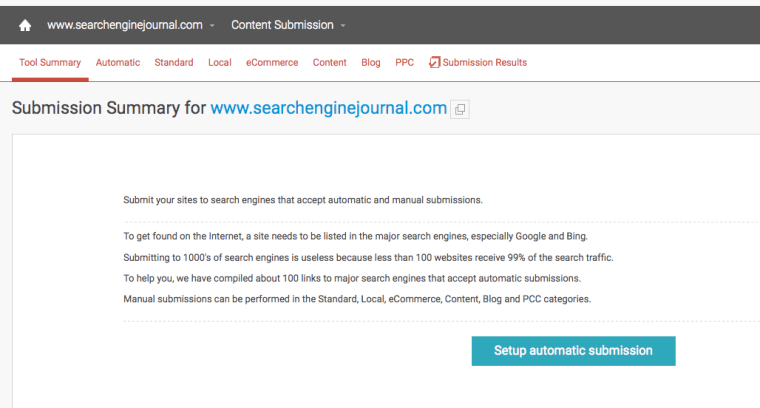Image resolution: width=760 pixels, height=408 pixels.
Task: Expand the Content Submission dropdown arrow
Action: click(343, 26)
